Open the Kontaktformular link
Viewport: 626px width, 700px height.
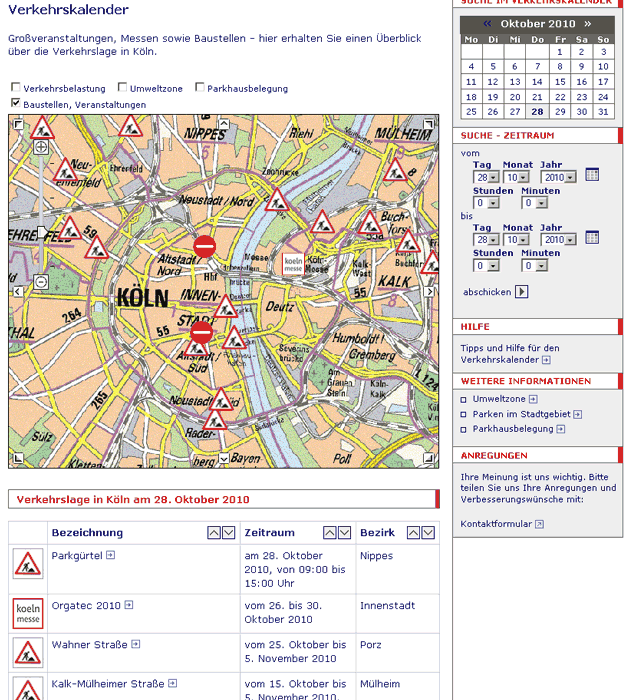pos(501,524)
